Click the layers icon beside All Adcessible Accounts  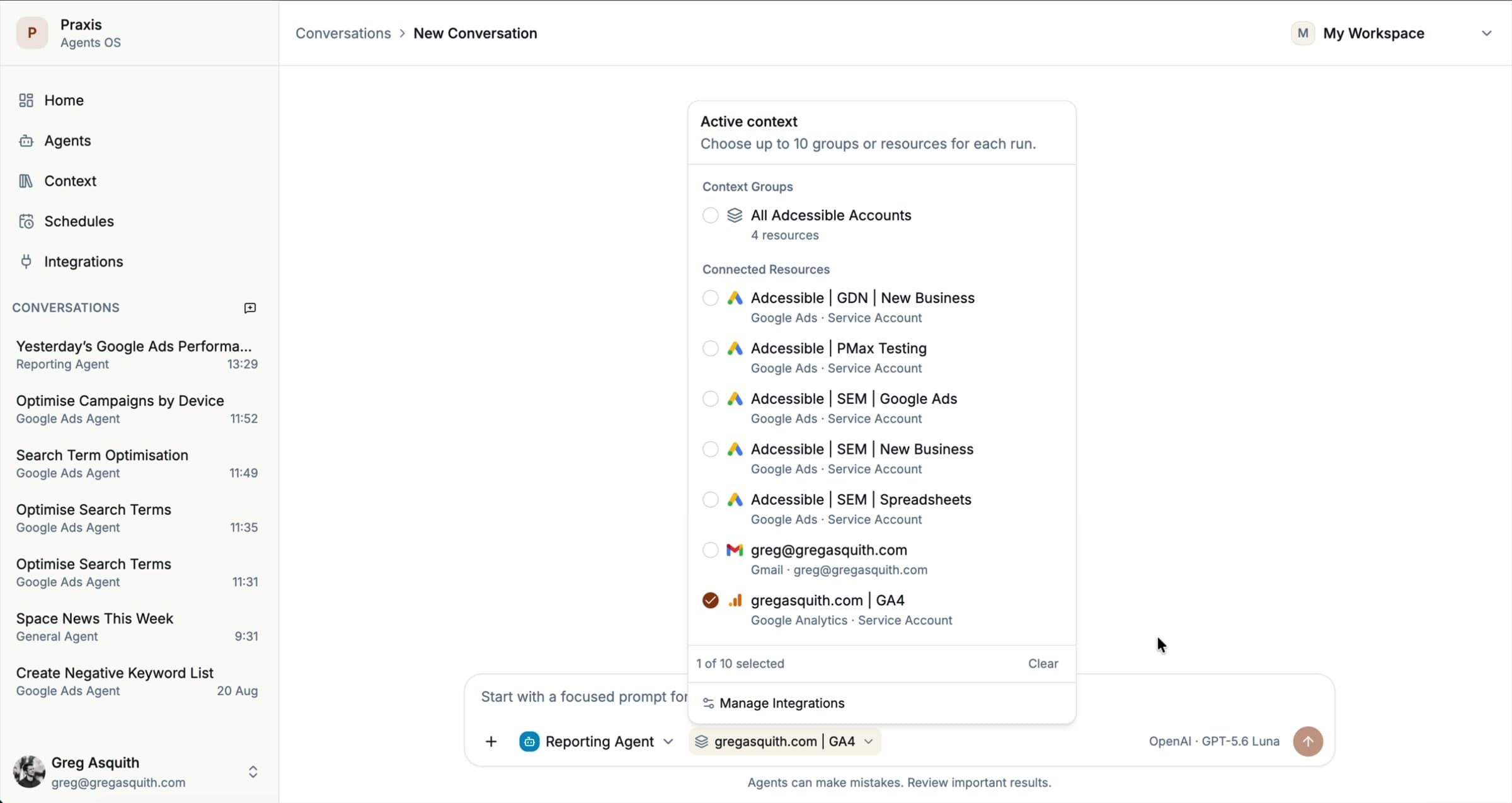pos(735,215)
